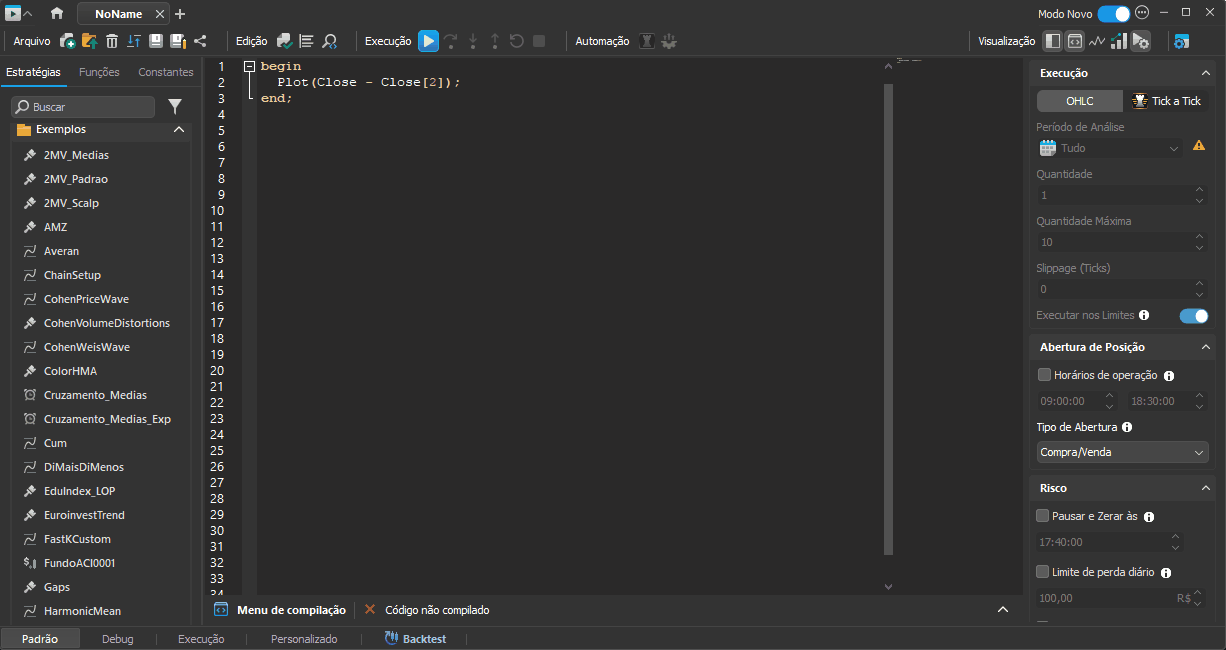Check the Limite de perda diário checkbox
This screenshot has height=650, width=1226.
1044,572
